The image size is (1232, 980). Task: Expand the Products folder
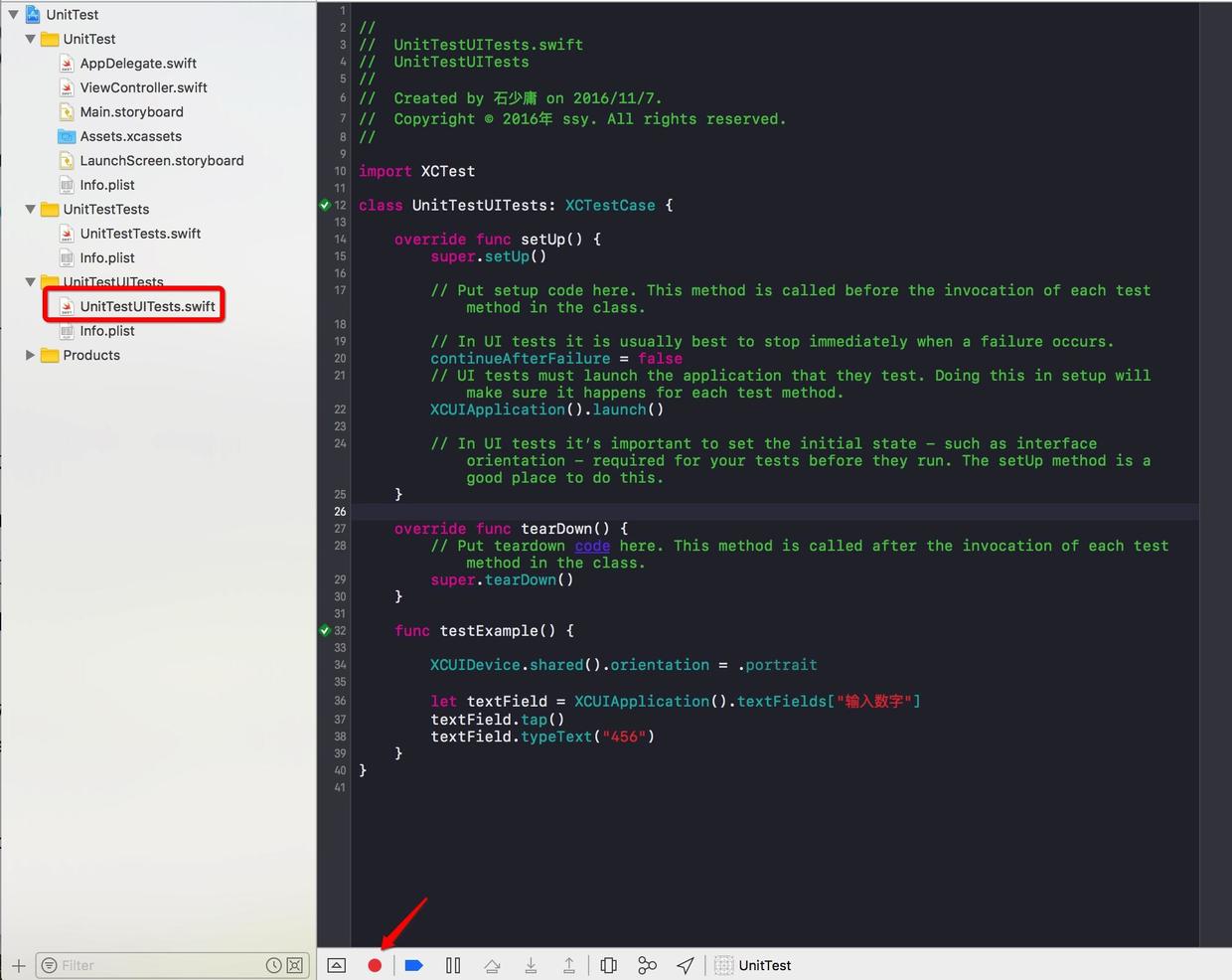pyautogui.click(x=30, y=355)
